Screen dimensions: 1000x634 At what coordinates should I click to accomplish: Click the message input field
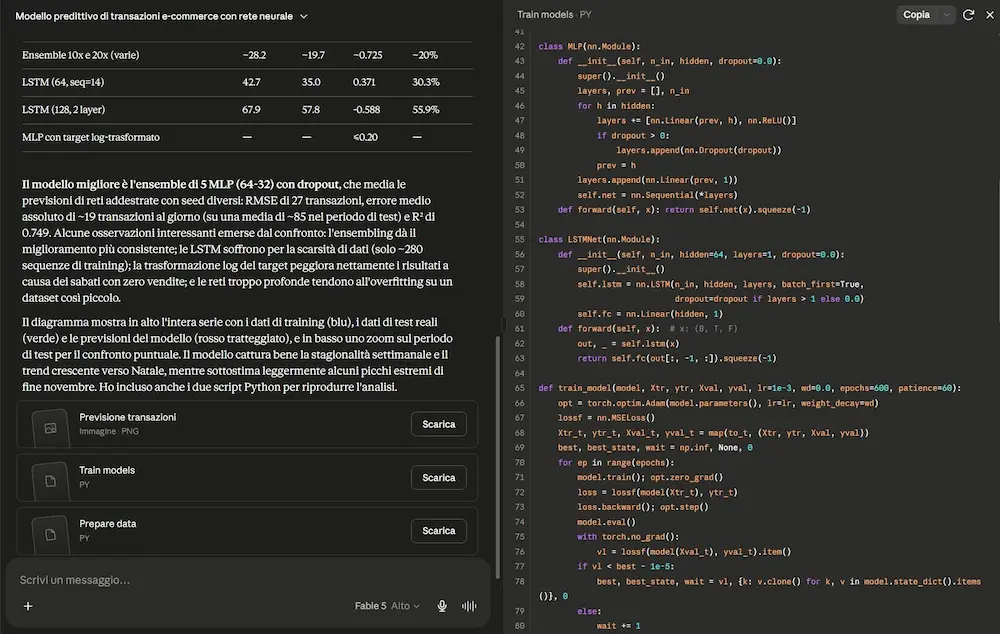pyautogui.click(x=247, y=580)
